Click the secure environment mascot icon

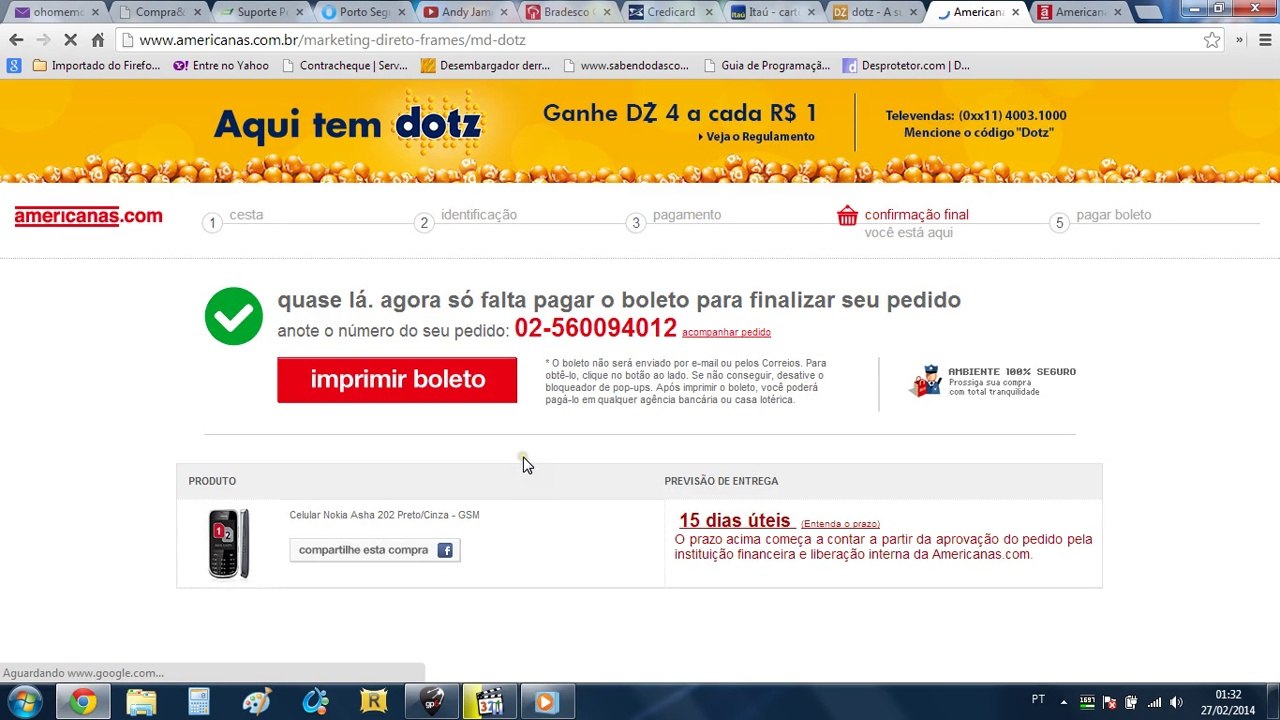pos(926,381)
